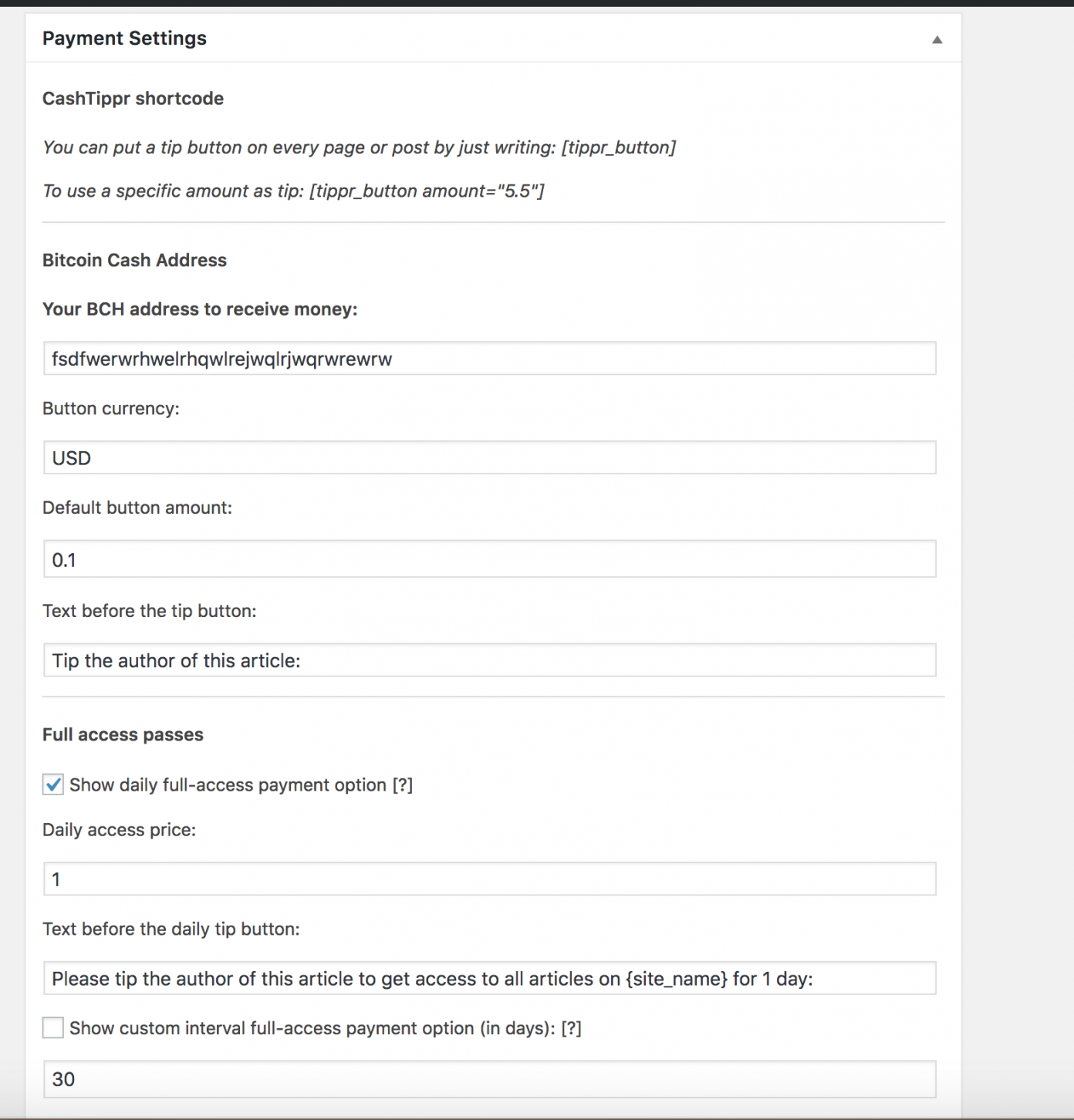The width and height of the screenshot is (1074, 1120).
Task: Enable "Show custom interval full-access payment option"
Action: point(52,1027)
